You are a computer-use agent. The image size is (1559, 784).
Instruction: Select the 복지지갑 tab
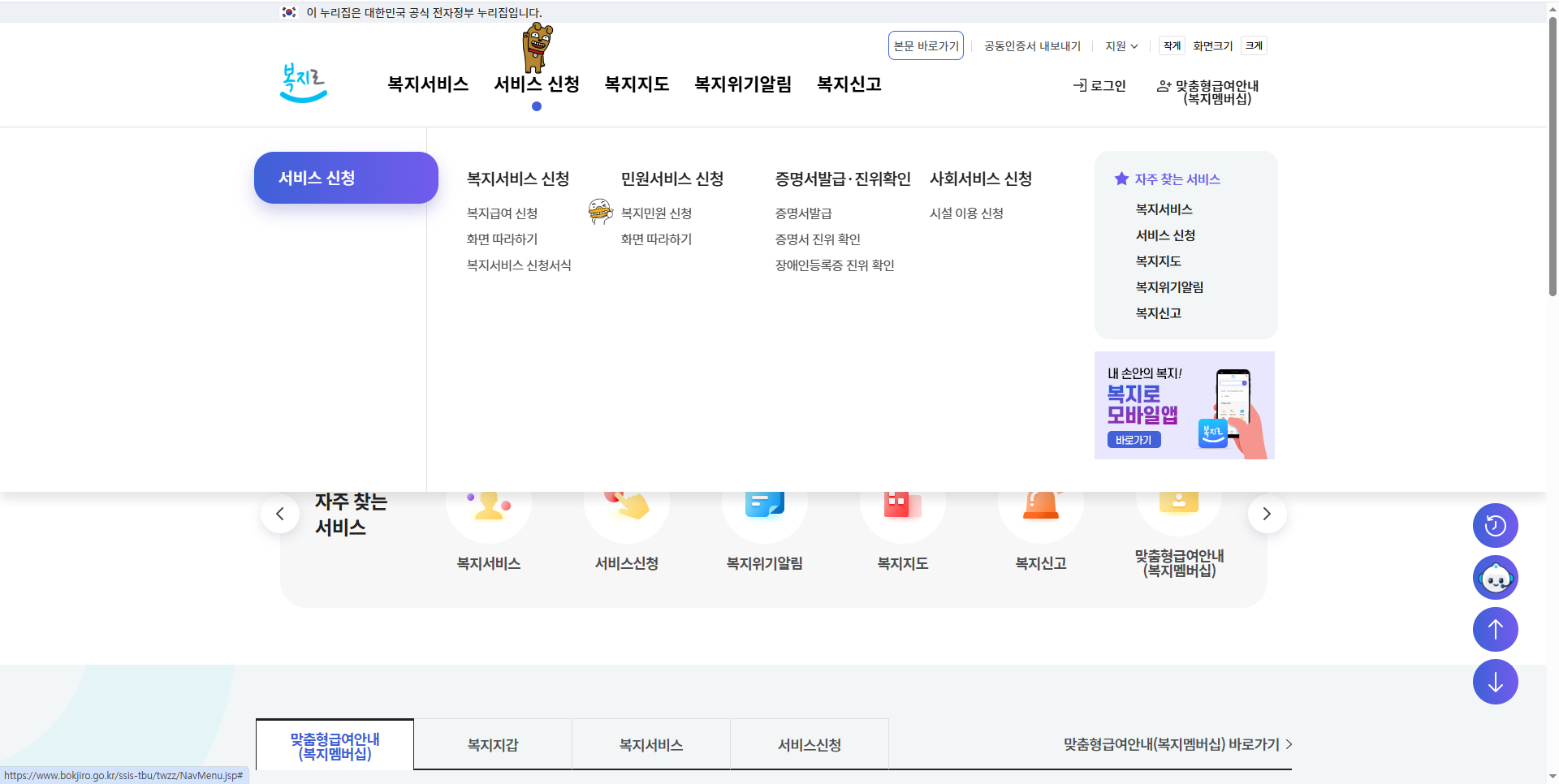coord(493,745)
